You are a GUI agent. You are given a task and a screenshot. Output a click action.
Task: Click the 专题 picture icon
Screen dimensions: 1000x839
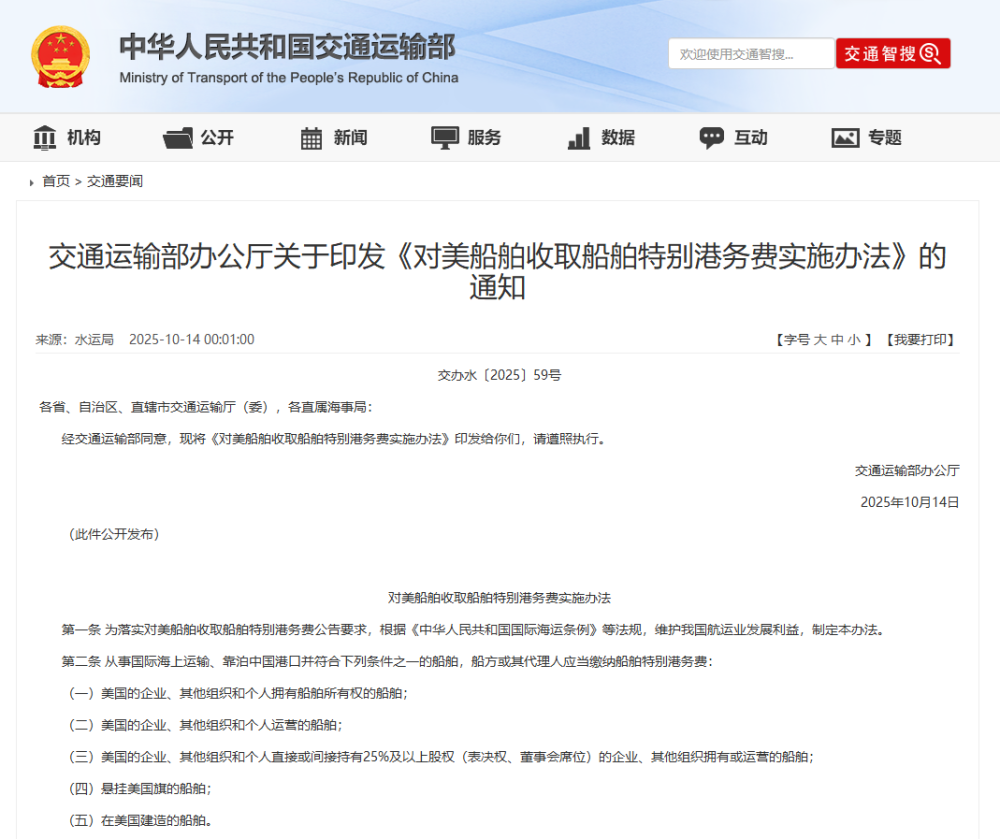coord(845,138)
